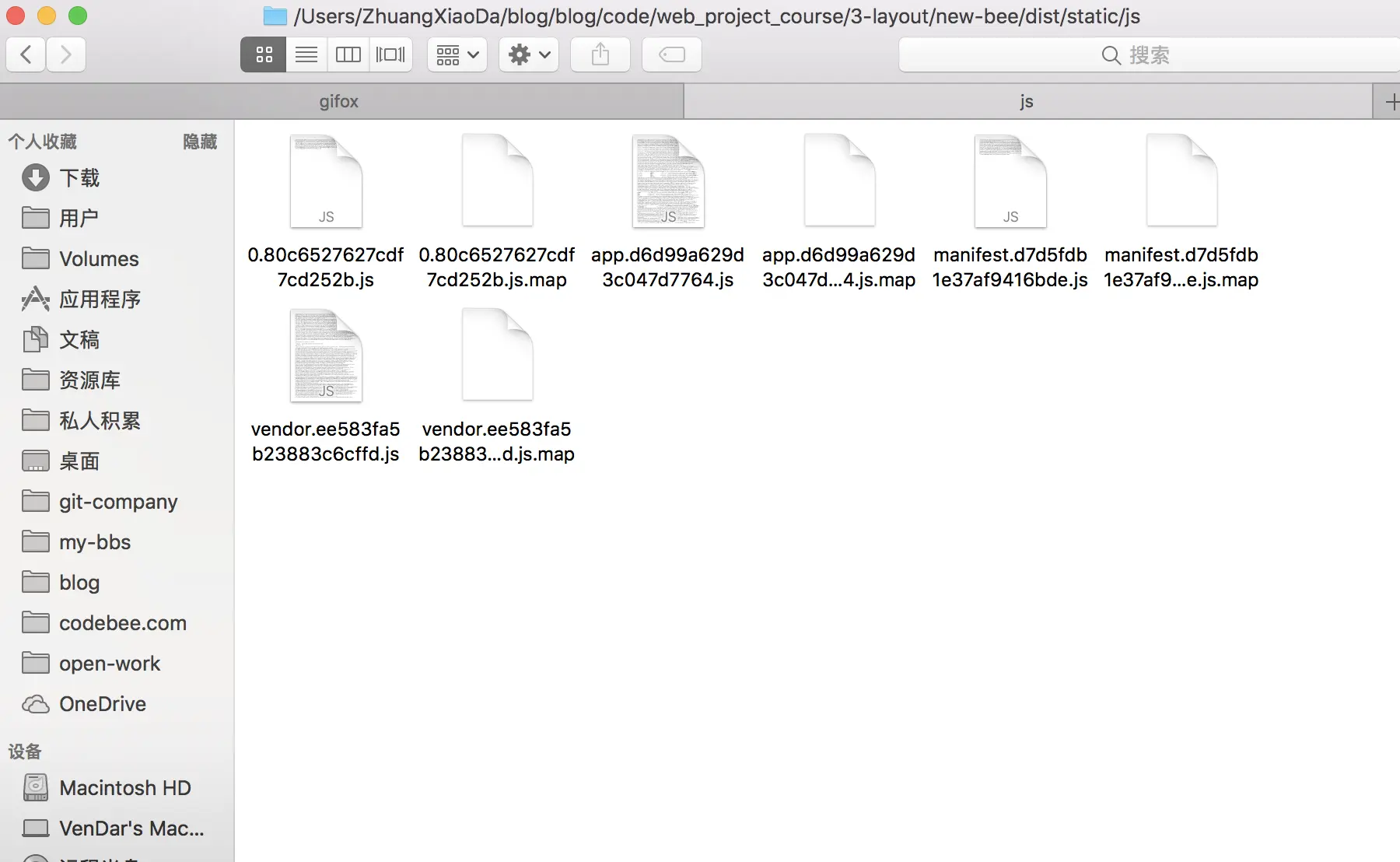The width and height of the screenshot is (1400, 862).
Task: Switch to cover flow view
Action: (x=390, y=54)
